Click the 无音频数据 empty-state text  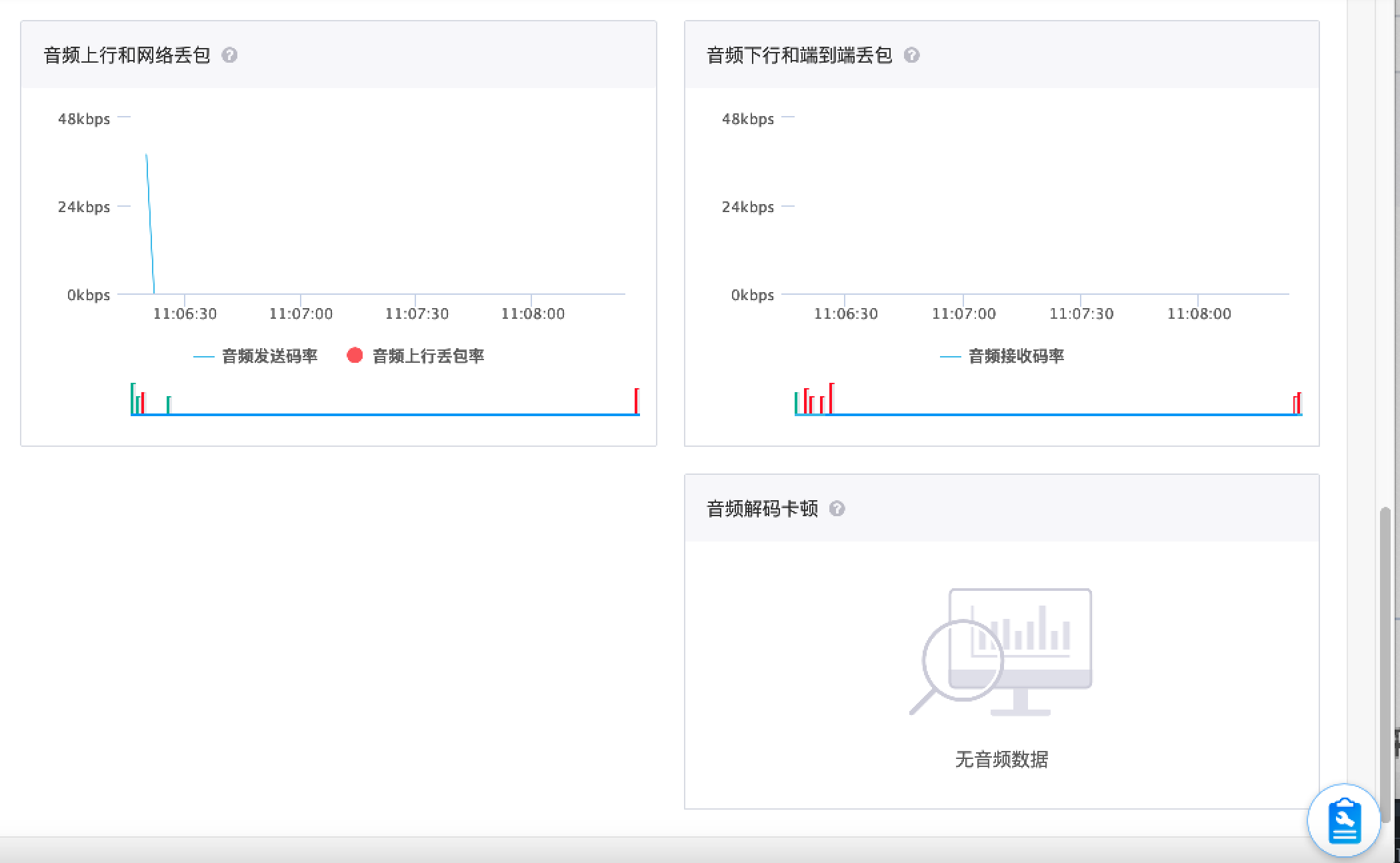[1001, 759]
